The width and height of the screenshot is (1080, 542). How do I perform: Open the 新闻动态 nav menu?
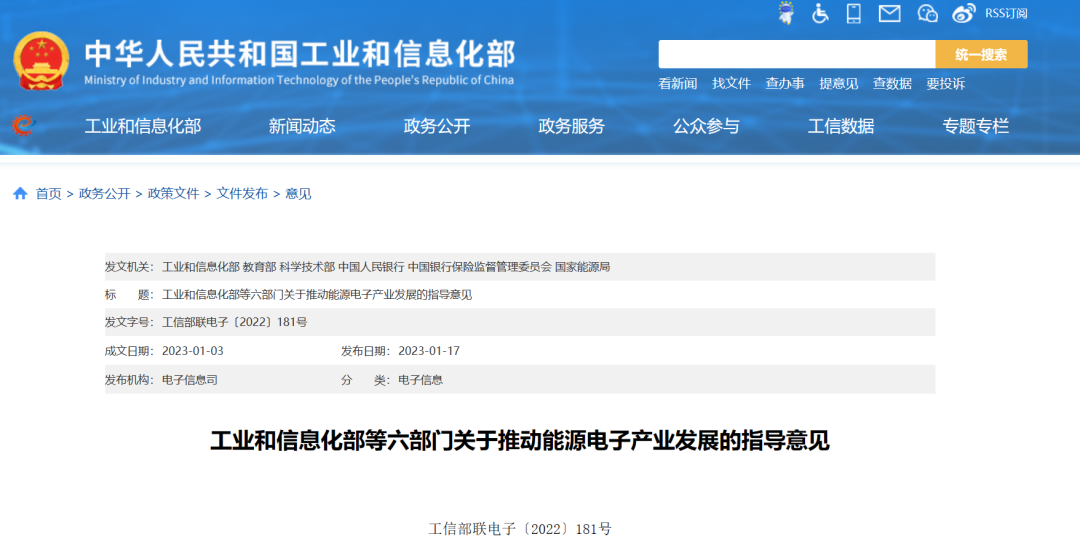(x=302, y=126)
